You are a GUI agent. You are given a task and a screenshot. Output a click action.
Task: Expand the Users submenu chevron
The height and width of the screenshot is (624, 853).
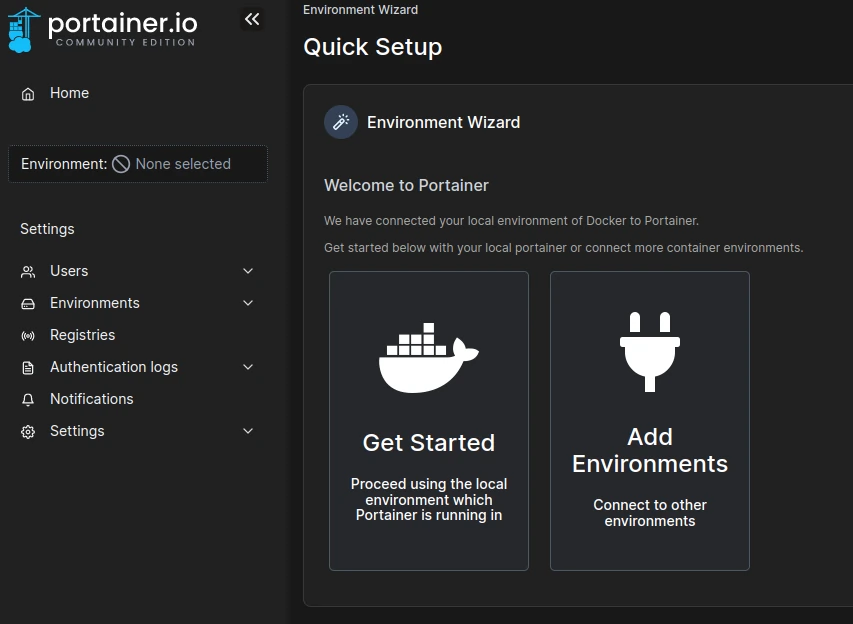coord(248,271)
